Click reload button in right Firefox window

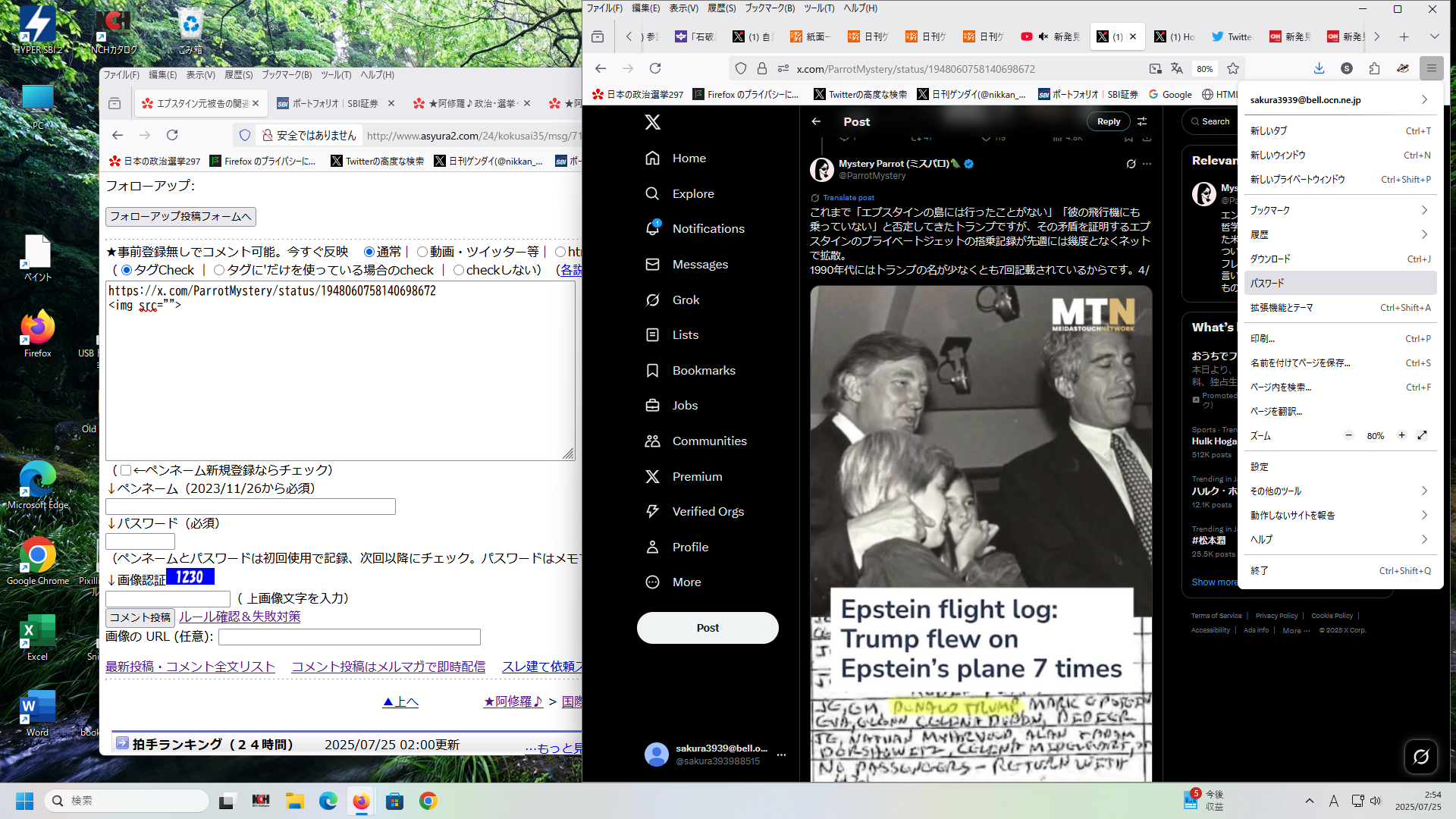655,68
